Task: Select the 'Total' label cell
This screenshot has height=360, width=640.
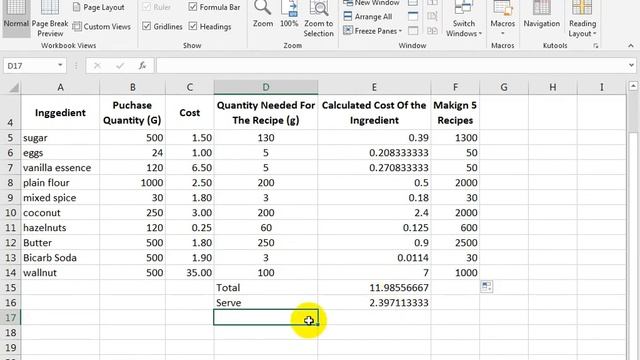Action: click(266, 288)
